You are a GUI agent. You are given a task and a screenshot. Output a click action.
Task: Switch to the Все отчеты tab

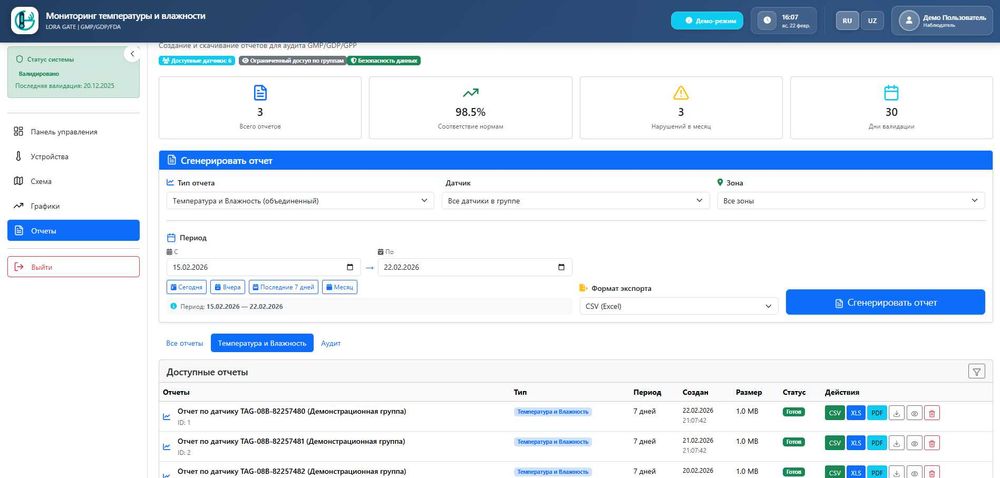[184, 343]
